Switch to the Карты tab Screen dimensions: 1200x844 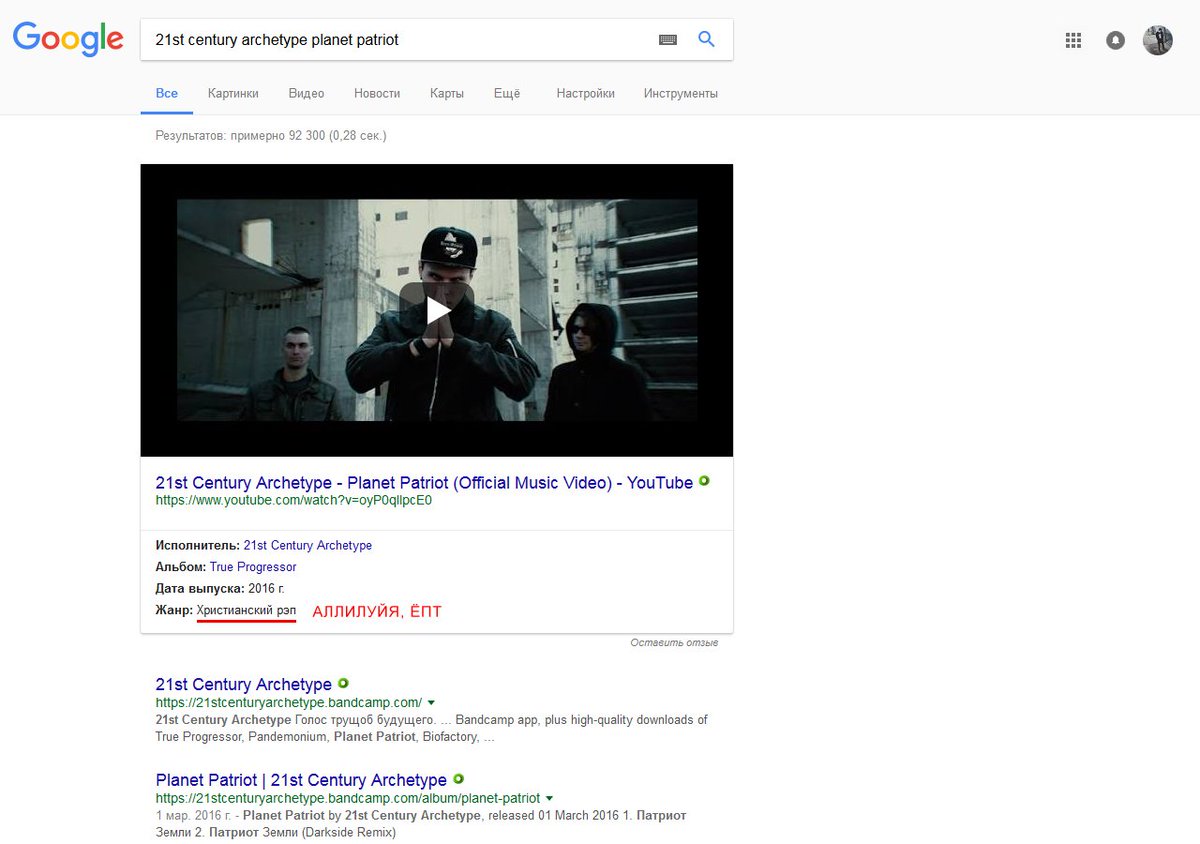(447, 94)
